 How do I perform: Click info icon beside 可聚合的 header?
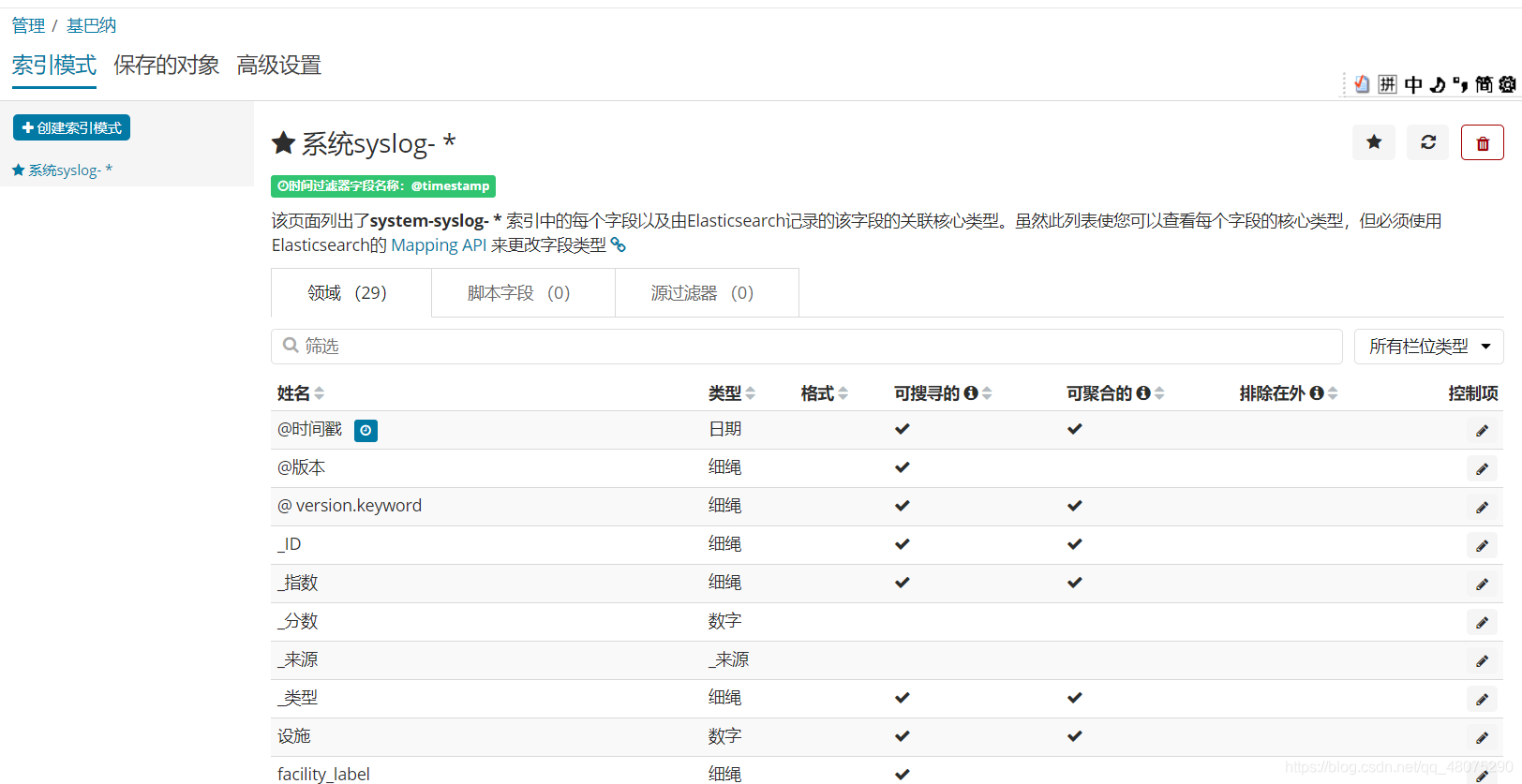[1143, 393]
